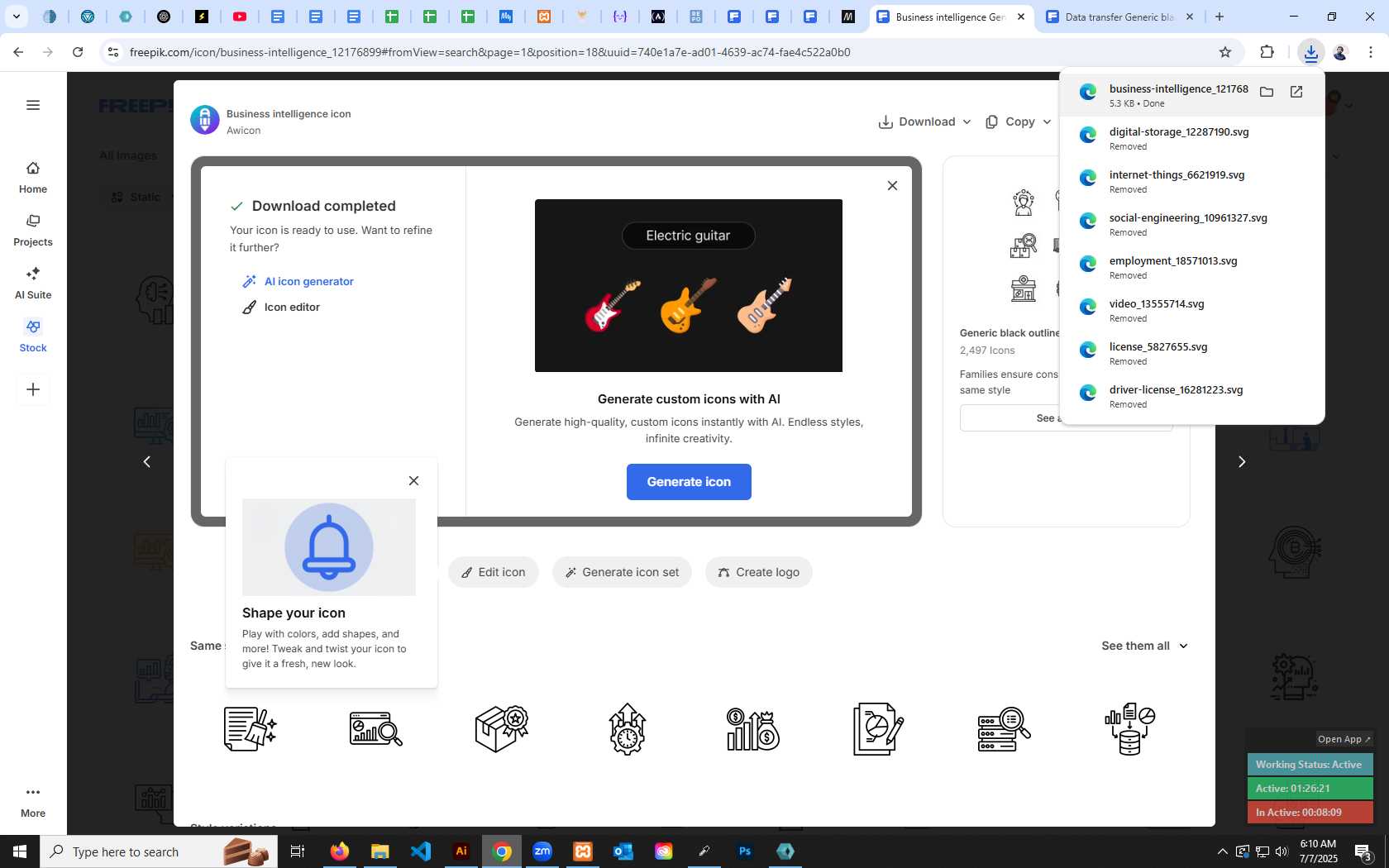Click Awicon author name

click(x=243, y=130)
